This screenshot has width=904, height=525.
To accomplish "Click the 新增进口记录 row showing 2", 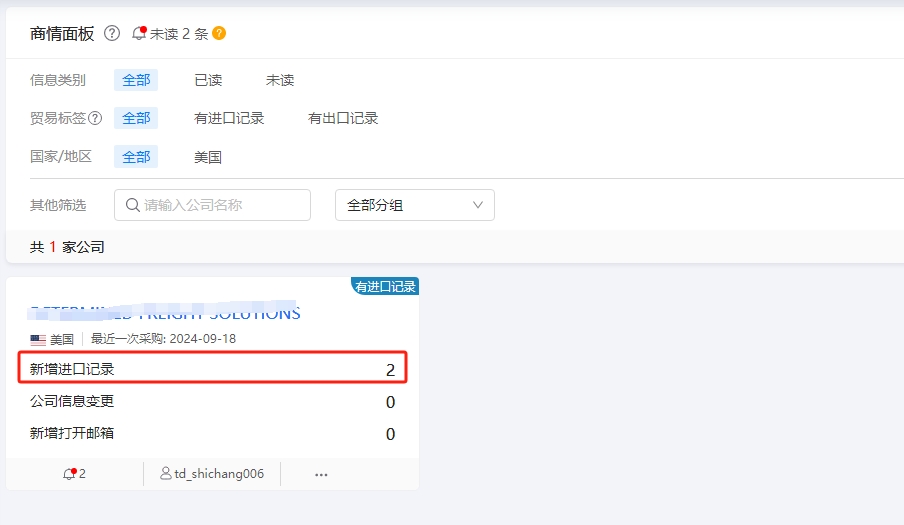I will [x=212, y=369].
